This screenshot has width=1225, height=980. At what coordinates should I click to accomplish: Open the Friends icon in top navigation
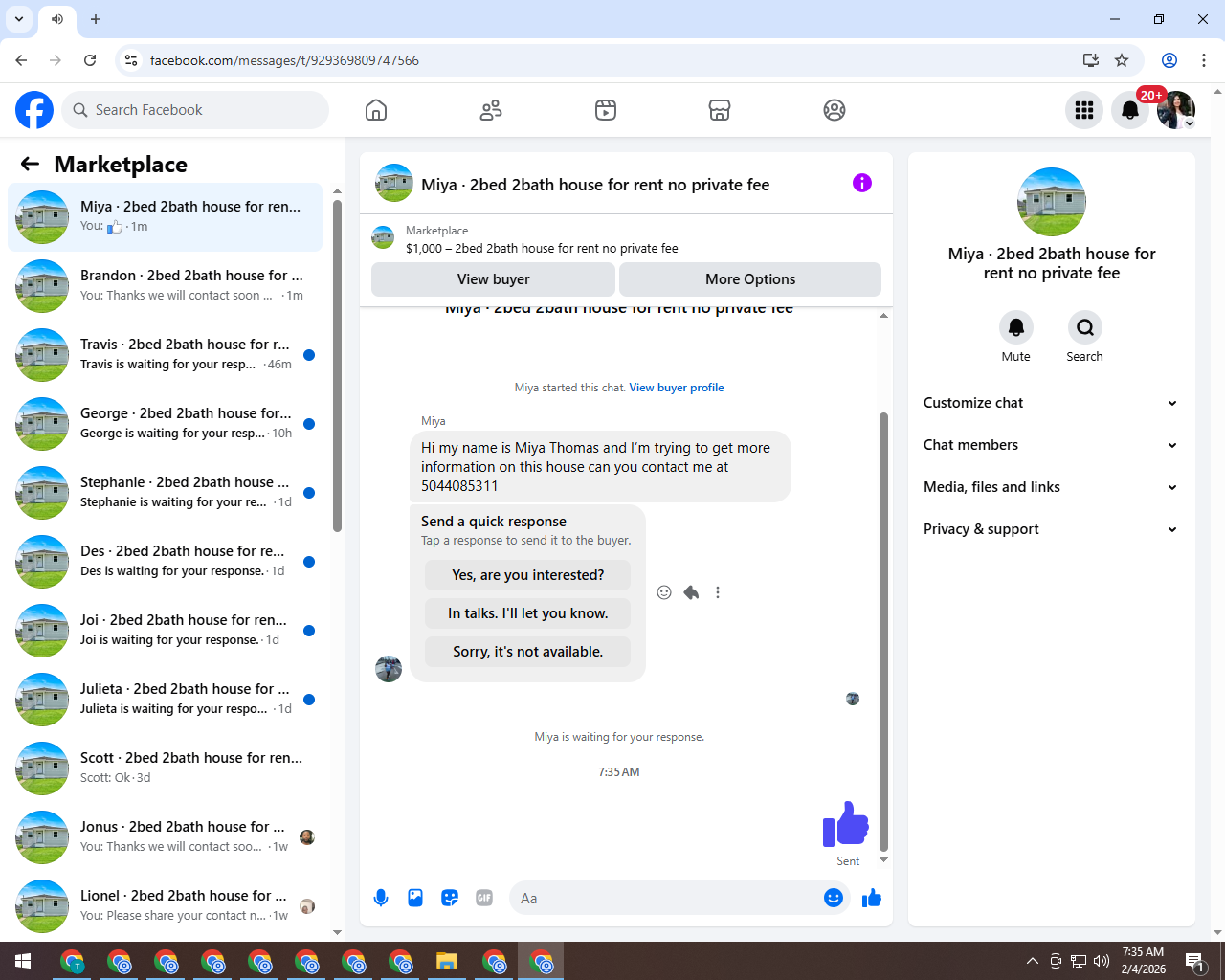pos(491,110)
